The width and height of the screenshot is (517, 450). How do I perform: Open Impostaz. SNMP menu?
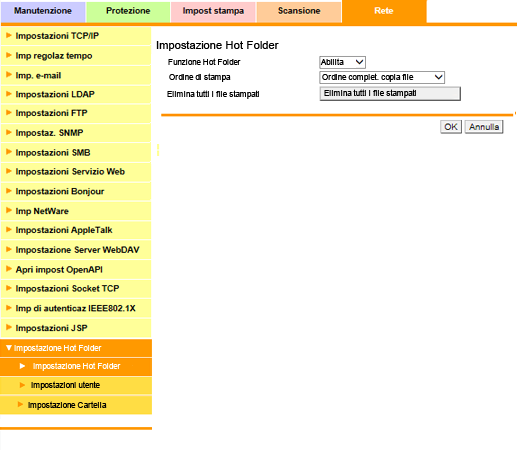[x=76, y=133]
